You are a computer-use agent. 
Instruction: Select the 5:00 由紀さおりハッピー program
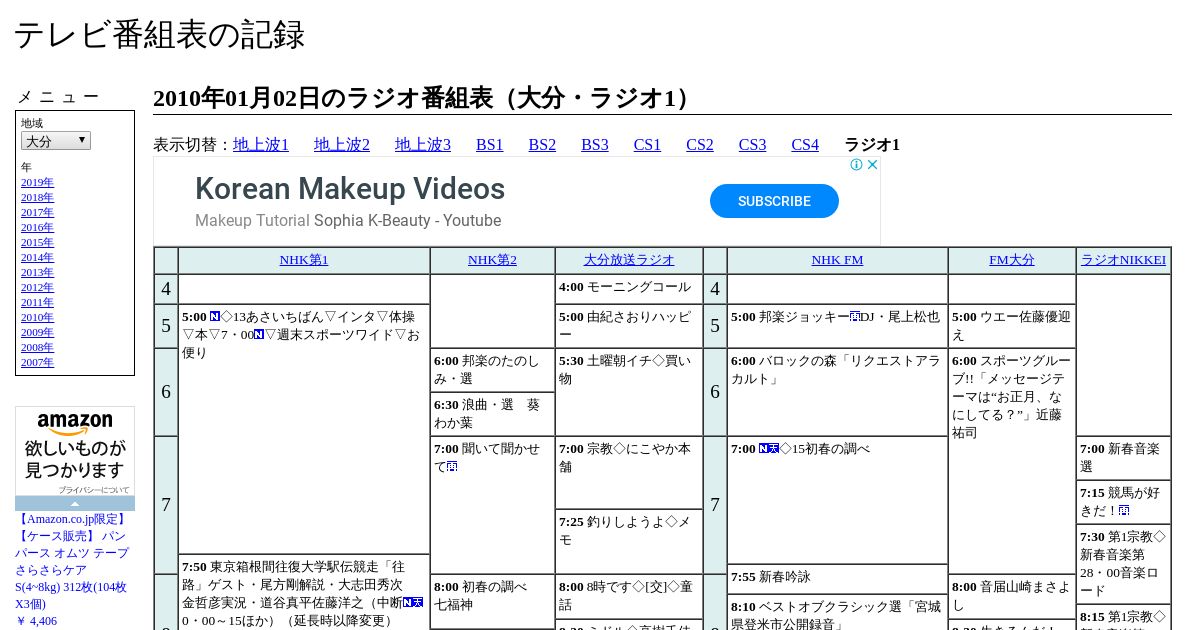(x=629, y=326)
